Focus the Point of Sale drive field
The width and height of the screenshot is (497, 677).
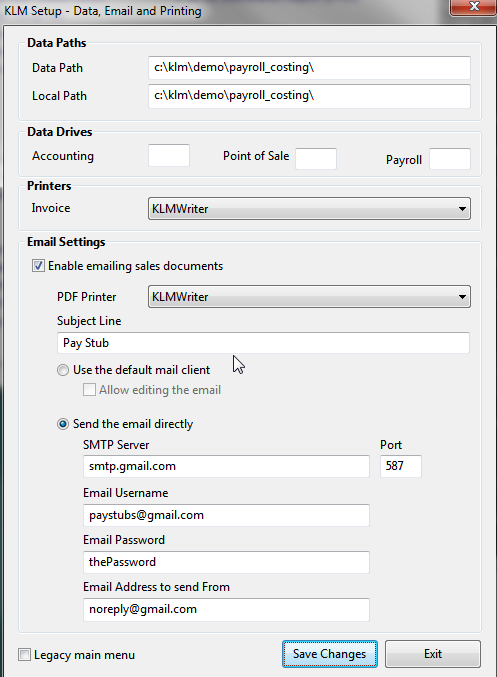click(x=316, y=159)
